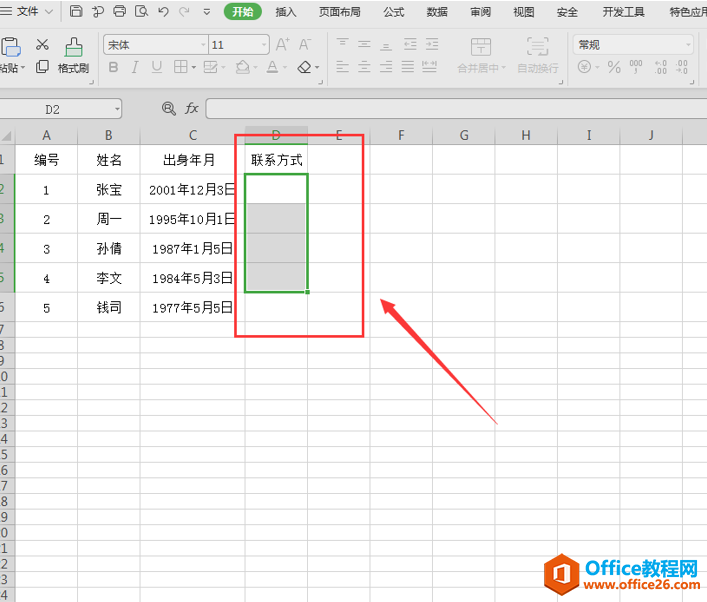The image size is (707, 602).
Task: Select column F header
Action: tap(401, 135)
